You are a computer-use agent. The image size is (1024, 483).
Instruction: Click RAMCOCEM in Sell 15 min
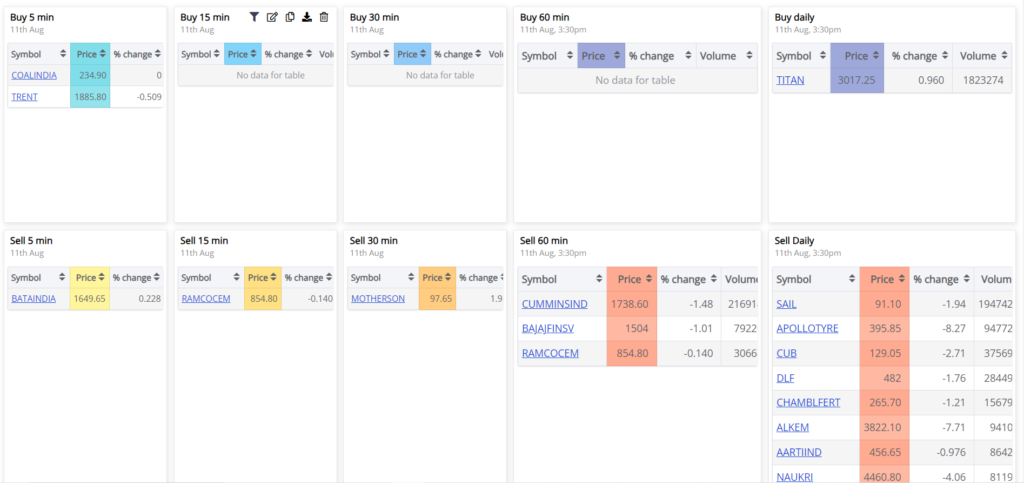(x=205, y=298)
